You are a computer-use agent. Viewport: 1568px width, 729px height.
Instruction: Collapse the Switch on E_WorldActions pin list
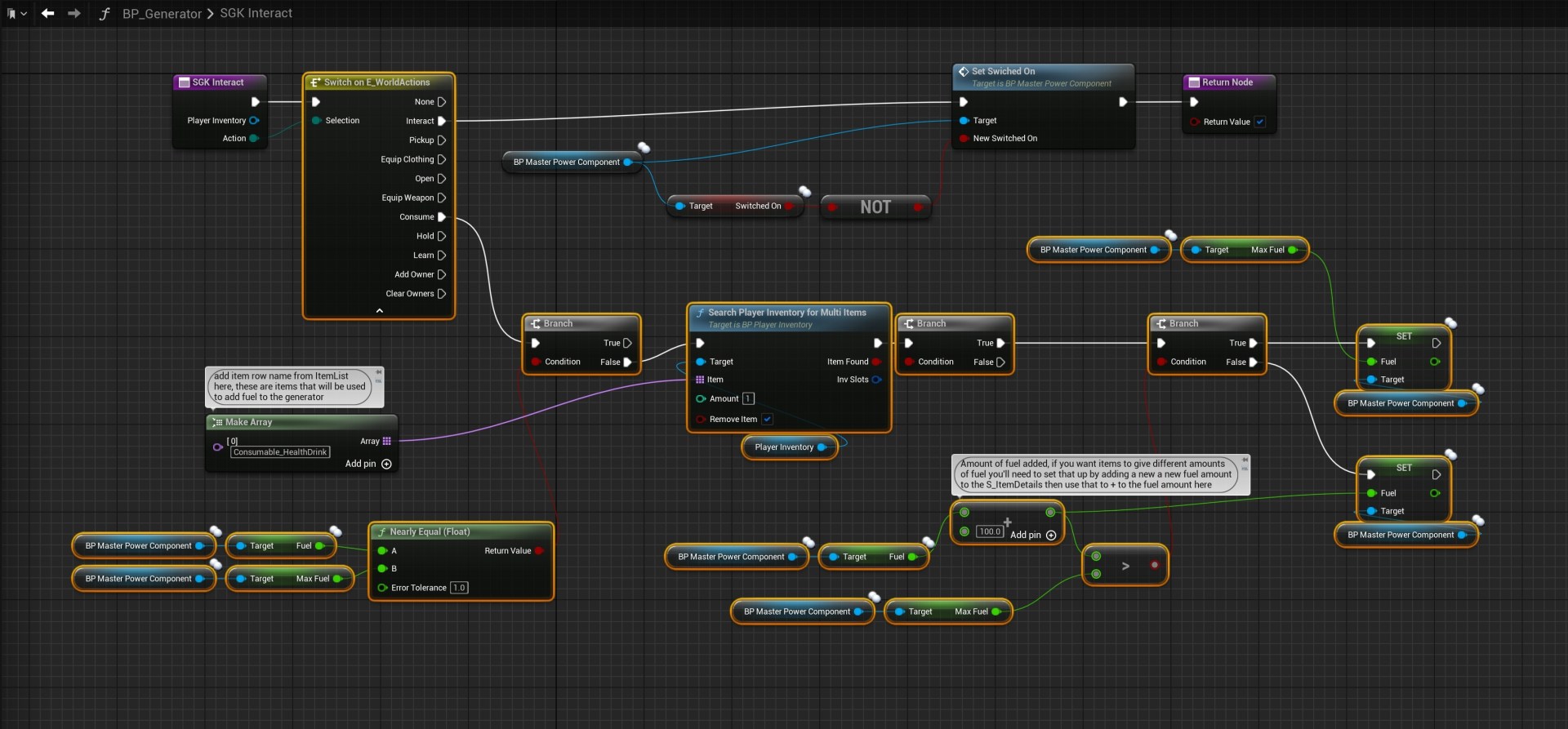click(x=379, y=311)
